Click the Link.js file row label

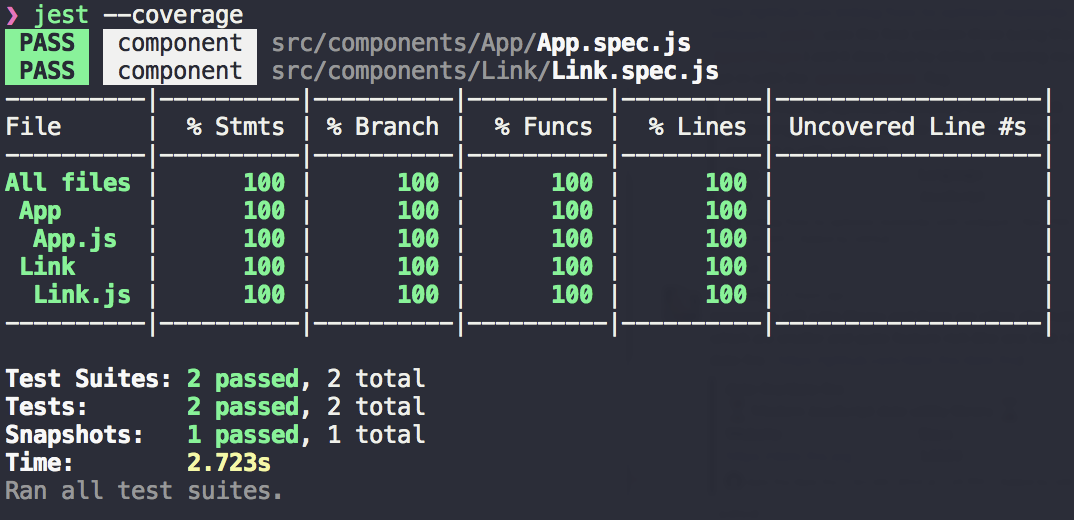coord(82,295)
